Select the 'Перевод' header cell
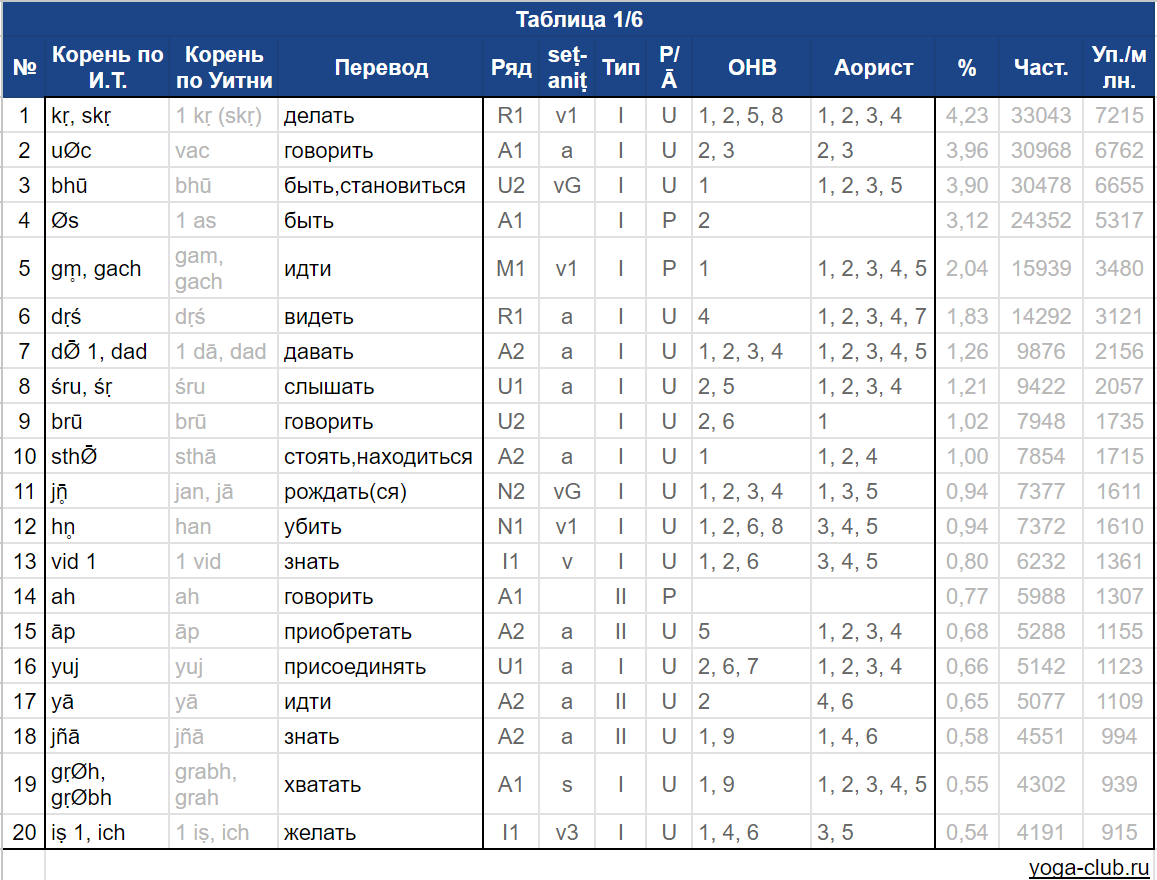 pos(381,68)
